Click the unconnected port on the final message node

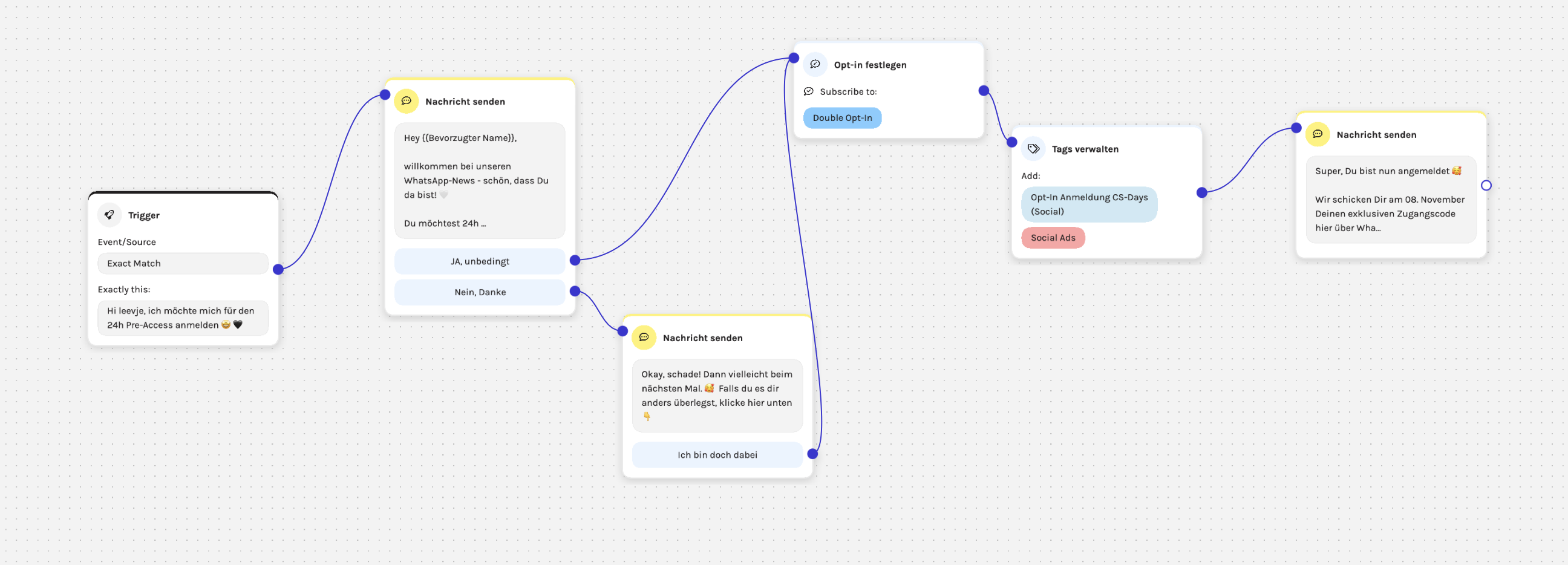click(1487, 185)
